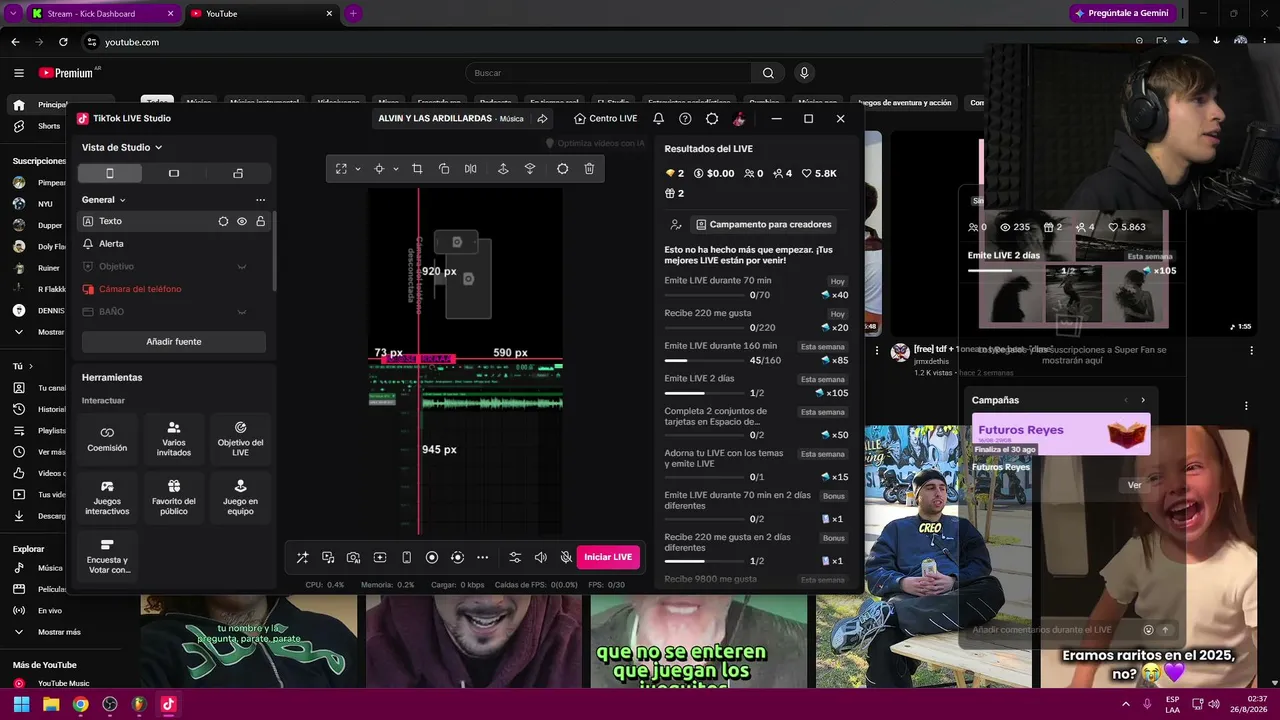This screenshot has width=1280, height=720.
Task: Click the progress bar for Emite LIVE 2 días
Action: click(704, 393)
